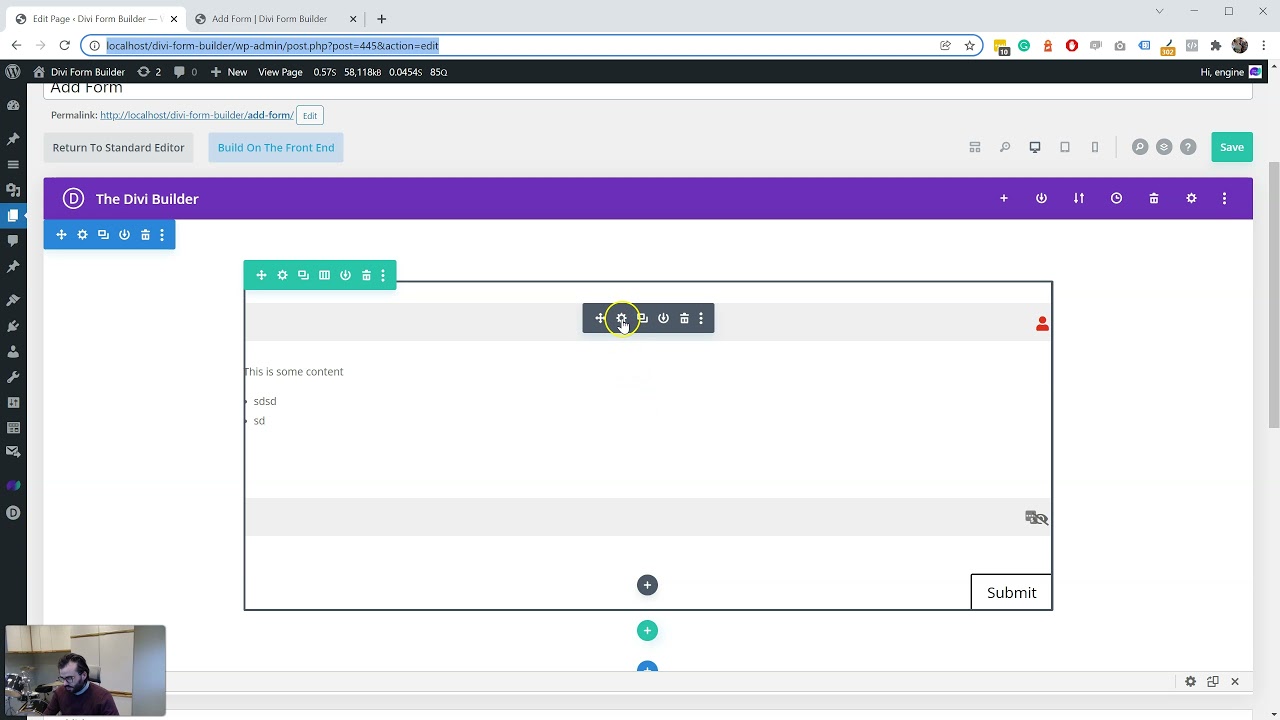Switch to wireframe view

tap(975, 147)
